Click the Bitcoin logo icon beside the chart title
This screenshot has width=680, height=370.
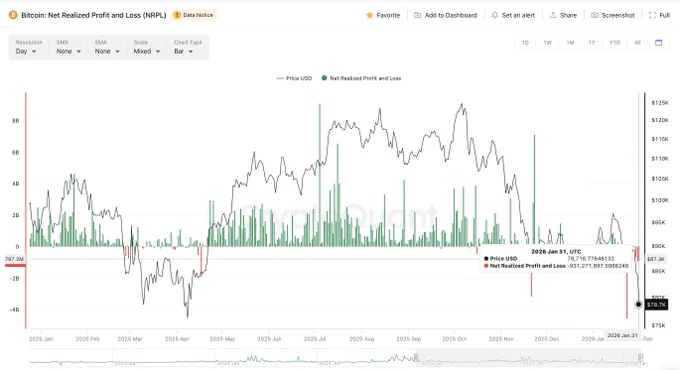click(x=13, y=15)
